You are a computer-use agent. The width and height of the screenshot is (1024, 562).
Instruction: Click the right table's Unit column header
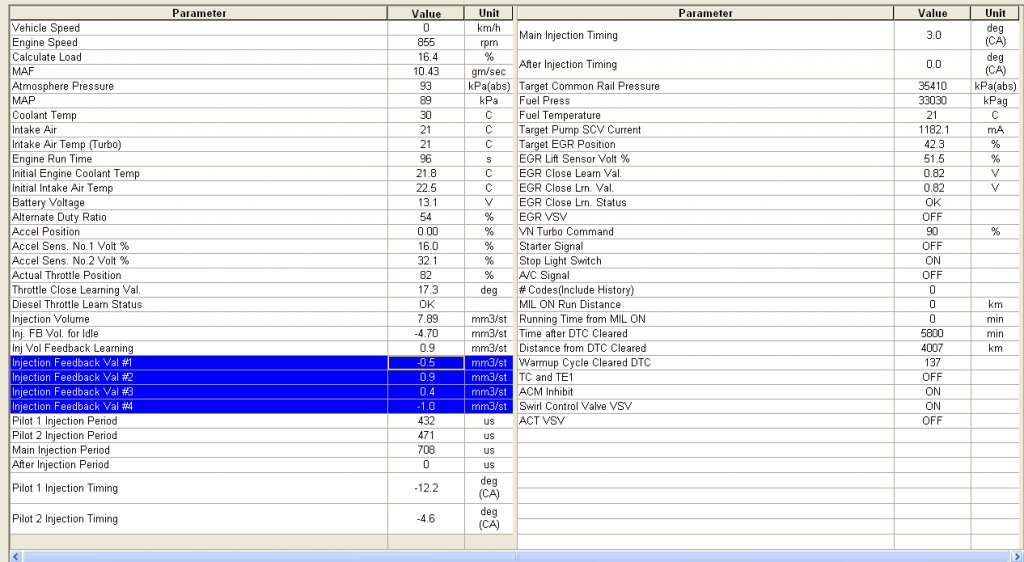(x=995, y=13)
